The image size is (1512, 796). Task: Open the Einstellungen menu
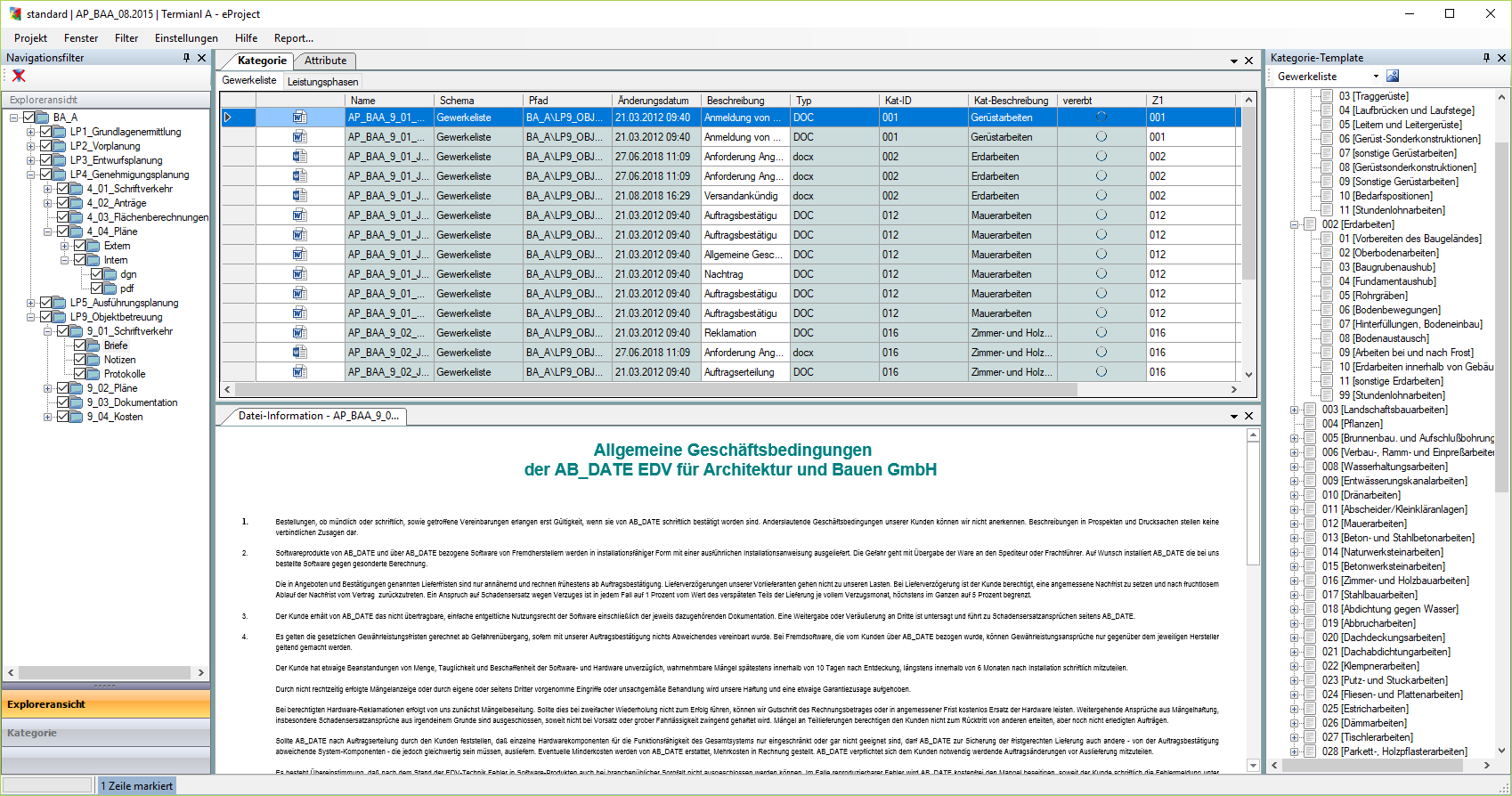[x=186, y=38]
